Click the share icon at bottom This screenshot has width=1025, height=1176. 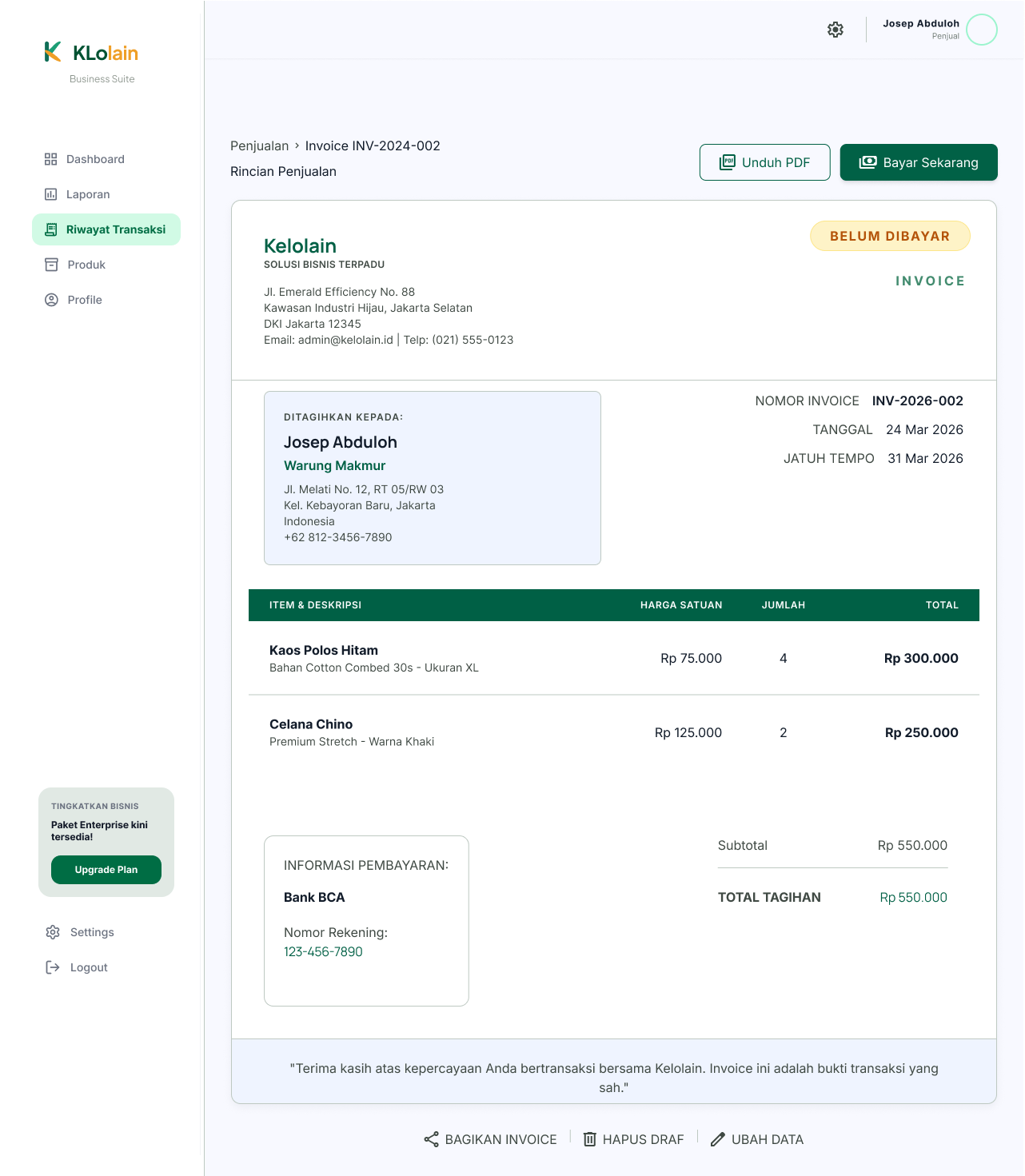431,1139
